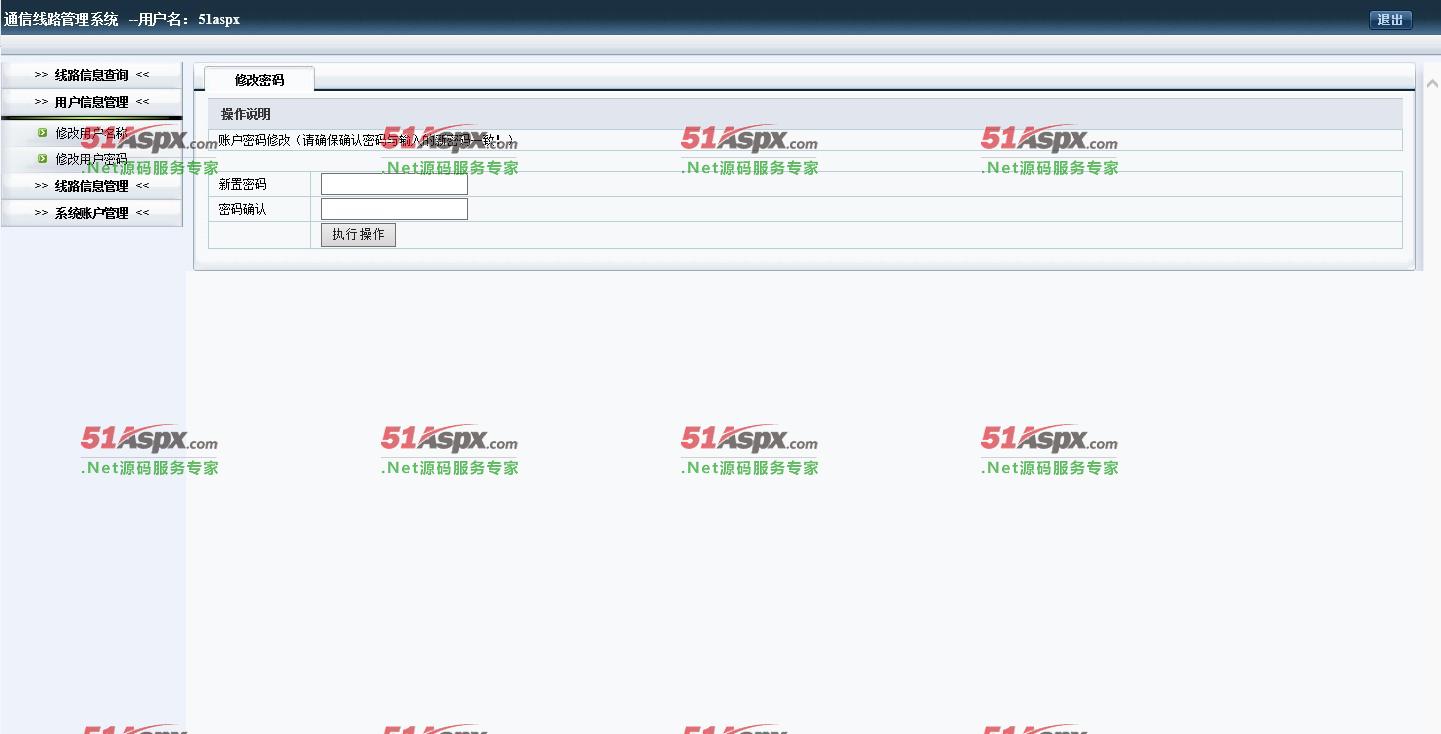Expand the 线路信息管理 sidebar section
The image size is (1441, 734).
coord(91,186)
